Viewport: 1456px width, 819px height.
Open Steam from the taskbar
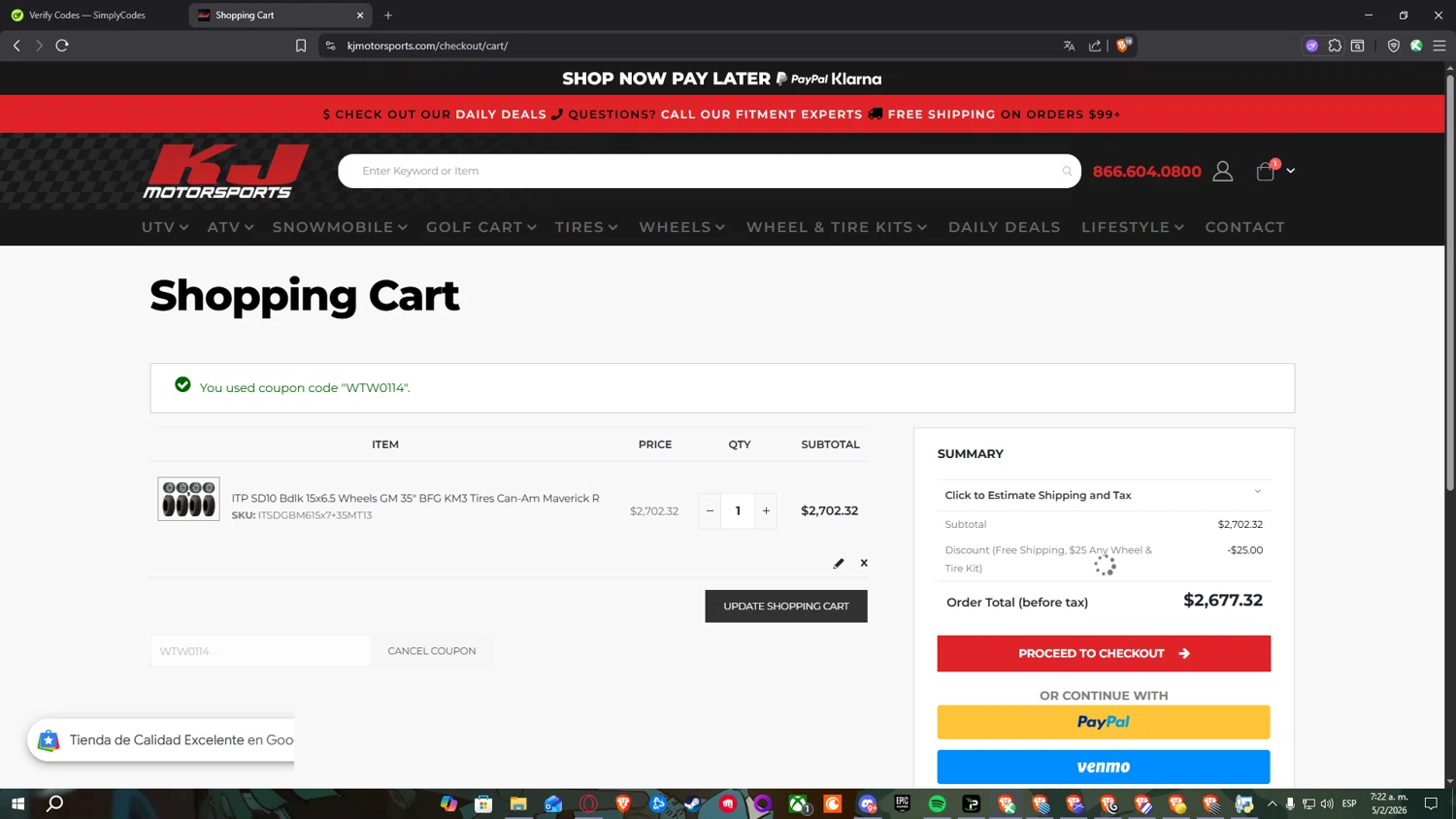point(692,803)
